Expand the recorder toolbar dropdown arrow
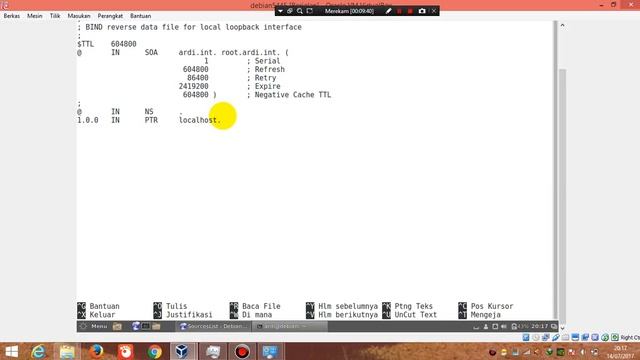 [x=280, y=11]
